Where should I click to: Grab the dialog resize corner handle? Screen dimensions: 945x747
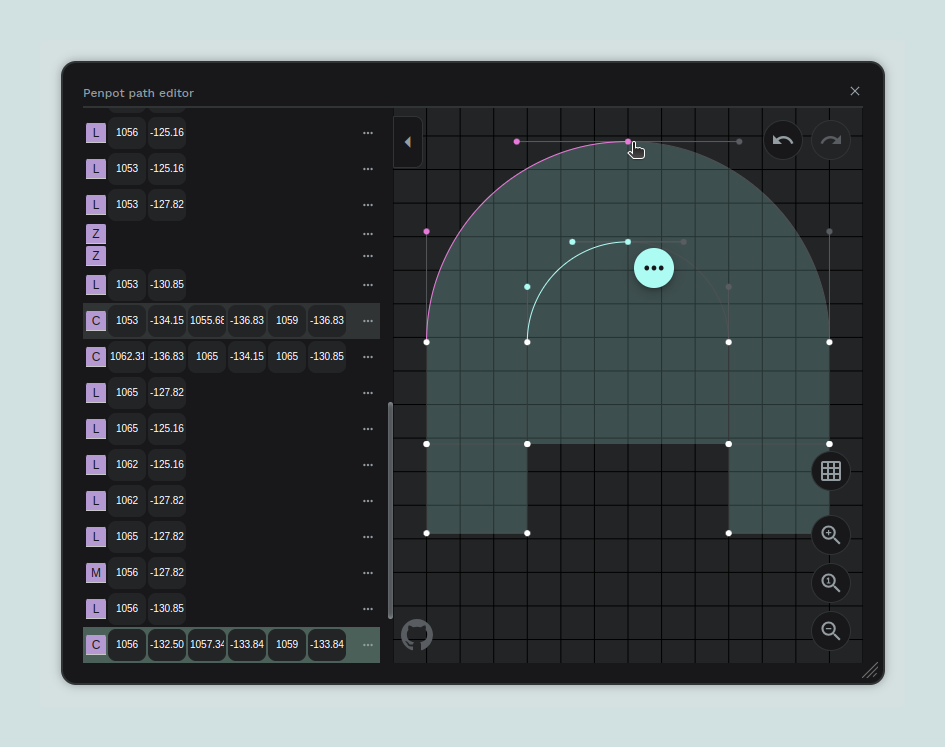point(870,670)
